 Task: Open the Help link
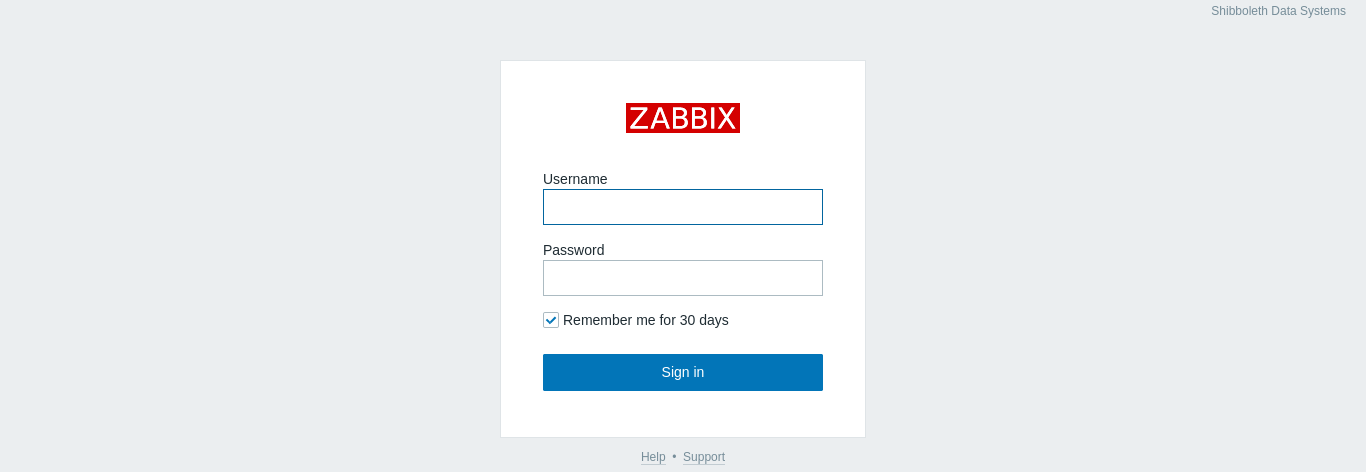[653, 457]
